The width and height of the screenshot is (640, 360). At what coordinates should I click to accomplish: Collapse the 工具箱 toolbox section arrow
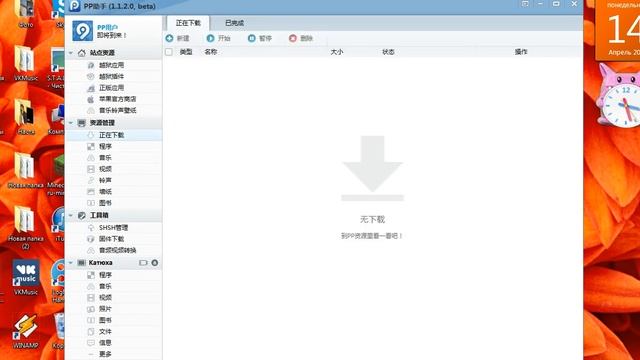[x=71, y=215]
